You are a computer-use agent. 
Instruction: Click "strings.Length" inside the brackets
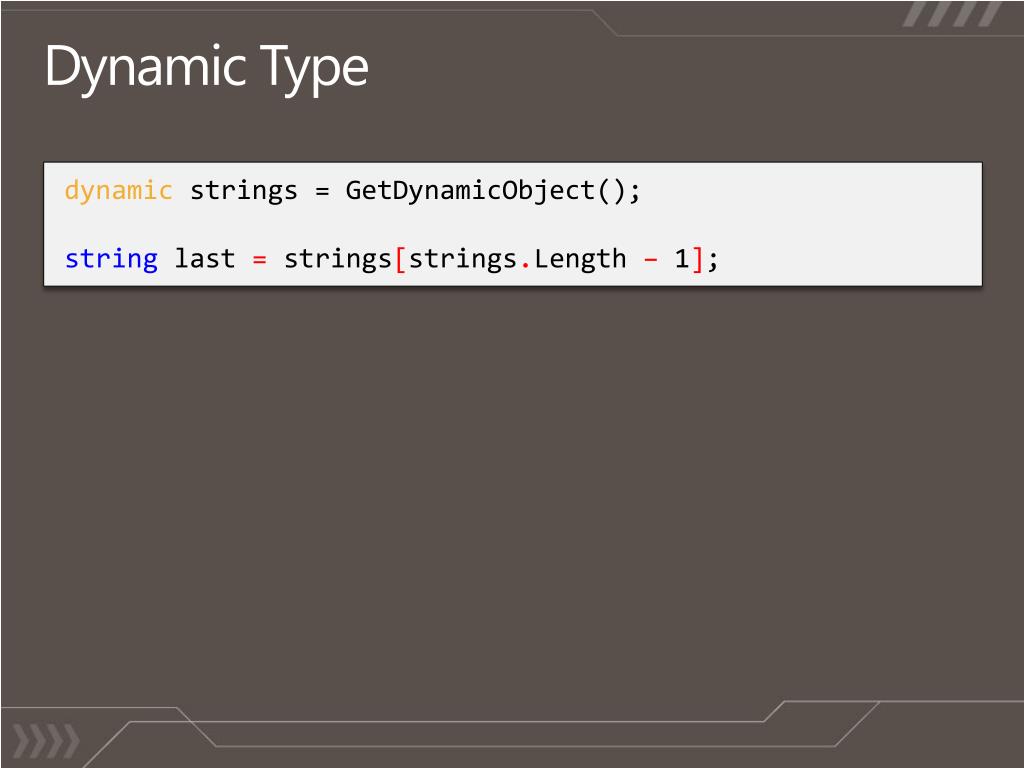517,259
